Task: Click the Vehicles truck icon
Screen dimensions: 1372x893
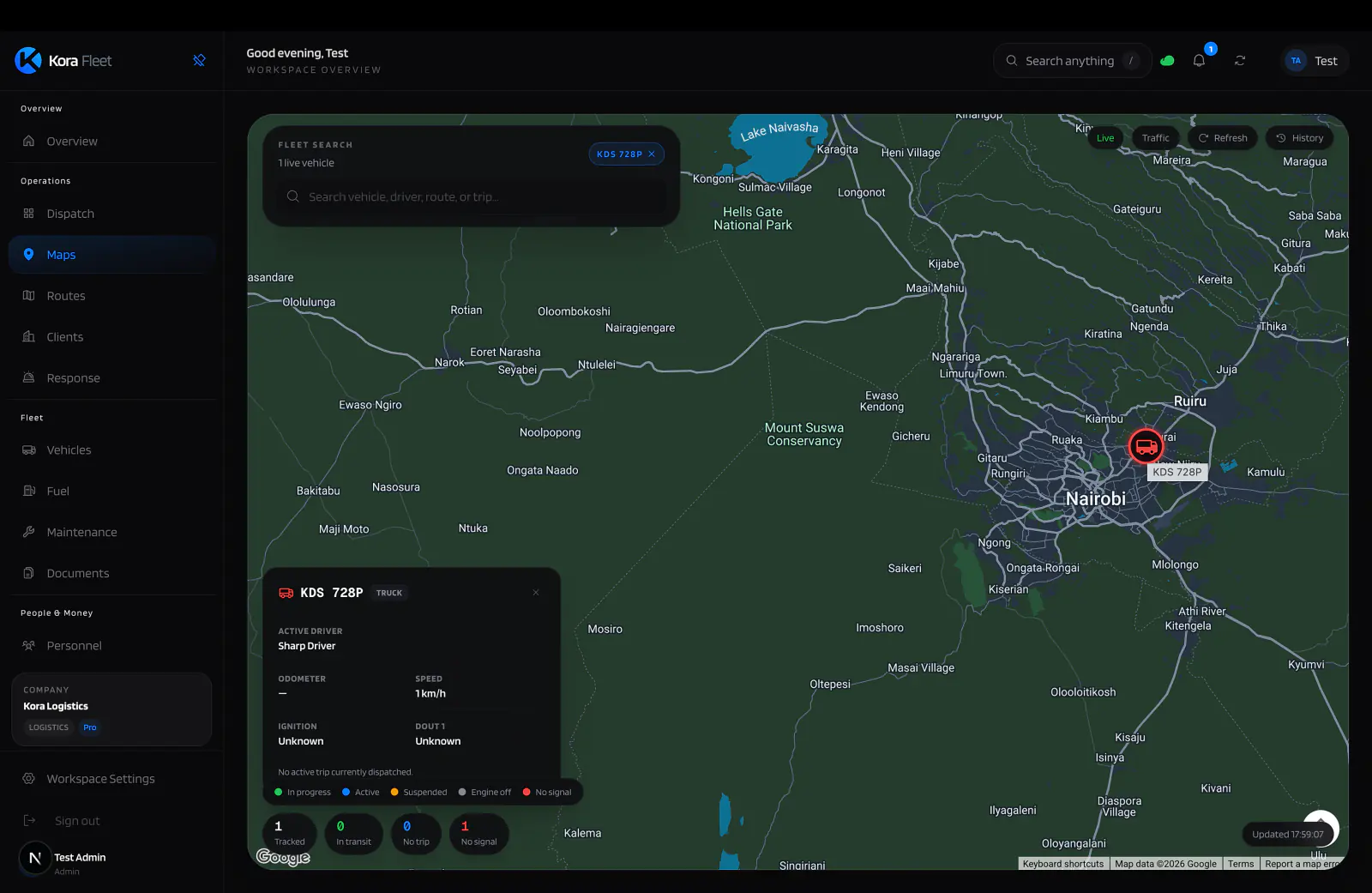Action: pos(29,450)
